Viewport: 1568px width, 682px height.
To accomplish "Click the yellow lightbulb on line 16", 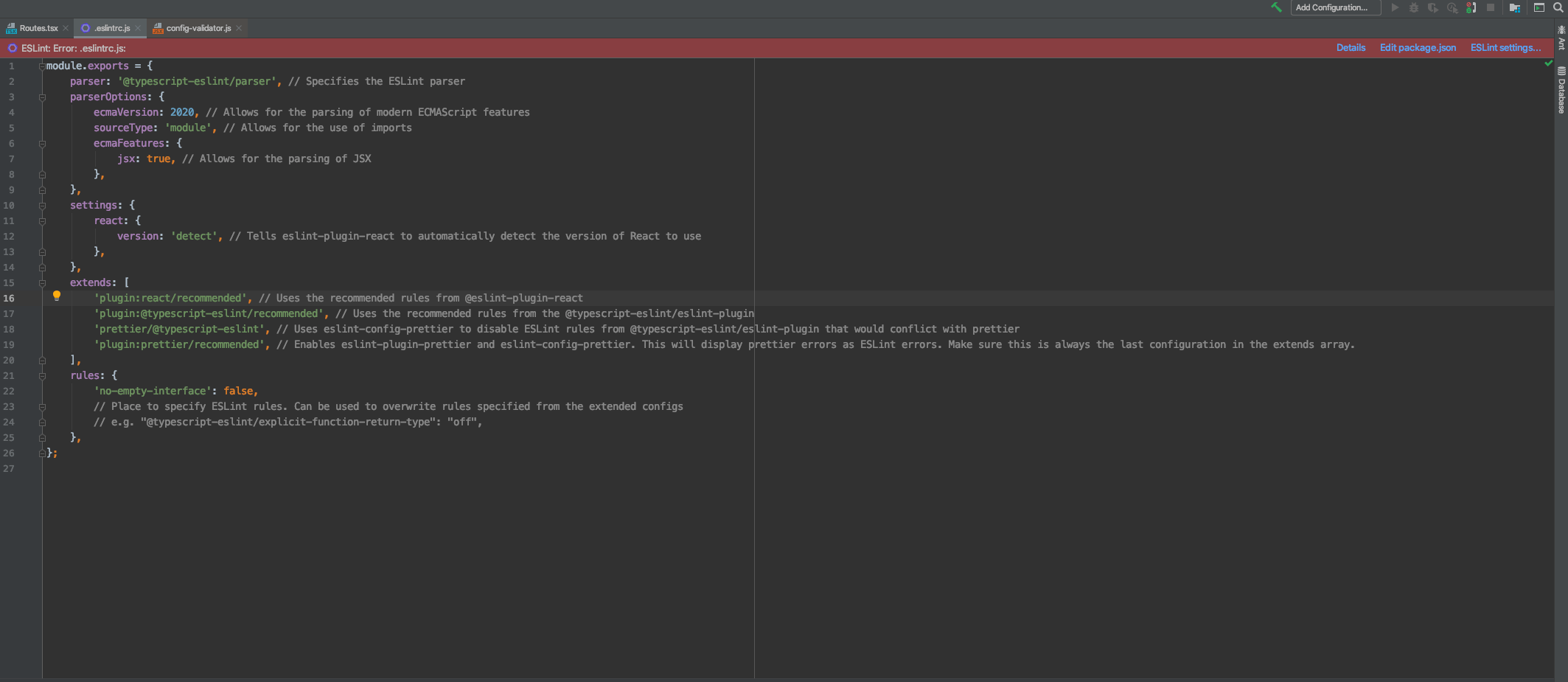I will (x=57, y=296).
